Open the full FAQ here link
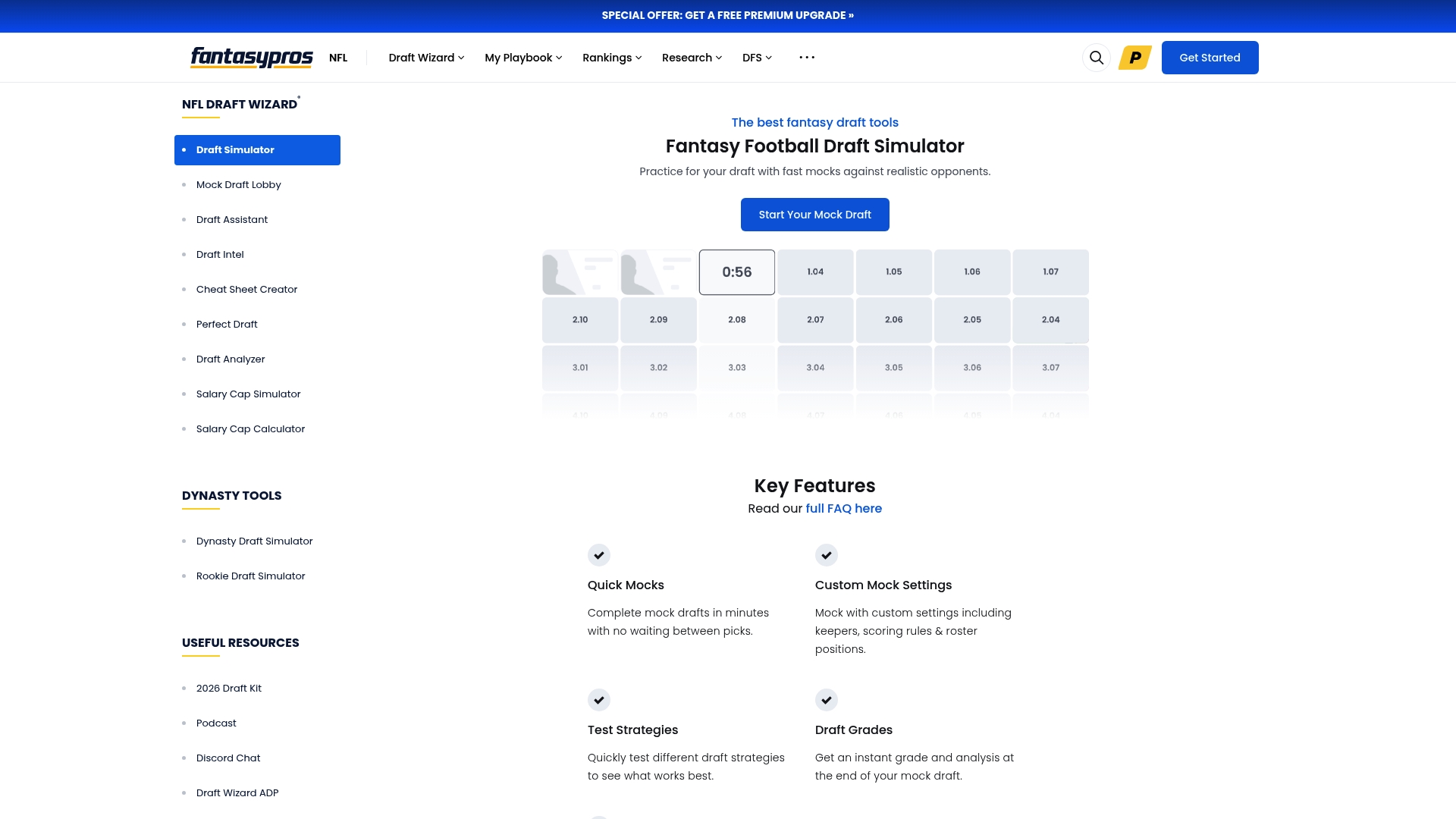The width and height of the screenshot is (1456, 819). pos(843,509)
